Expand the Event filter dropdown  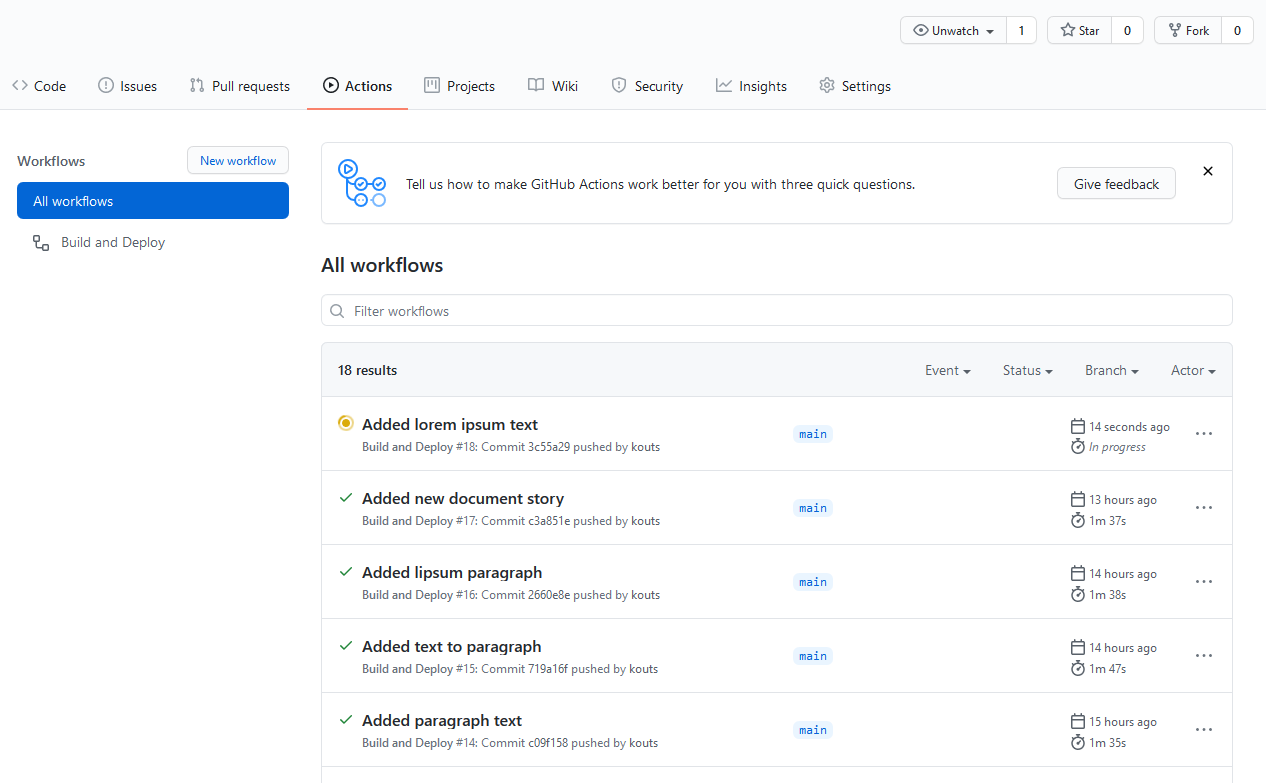point(948,370)
